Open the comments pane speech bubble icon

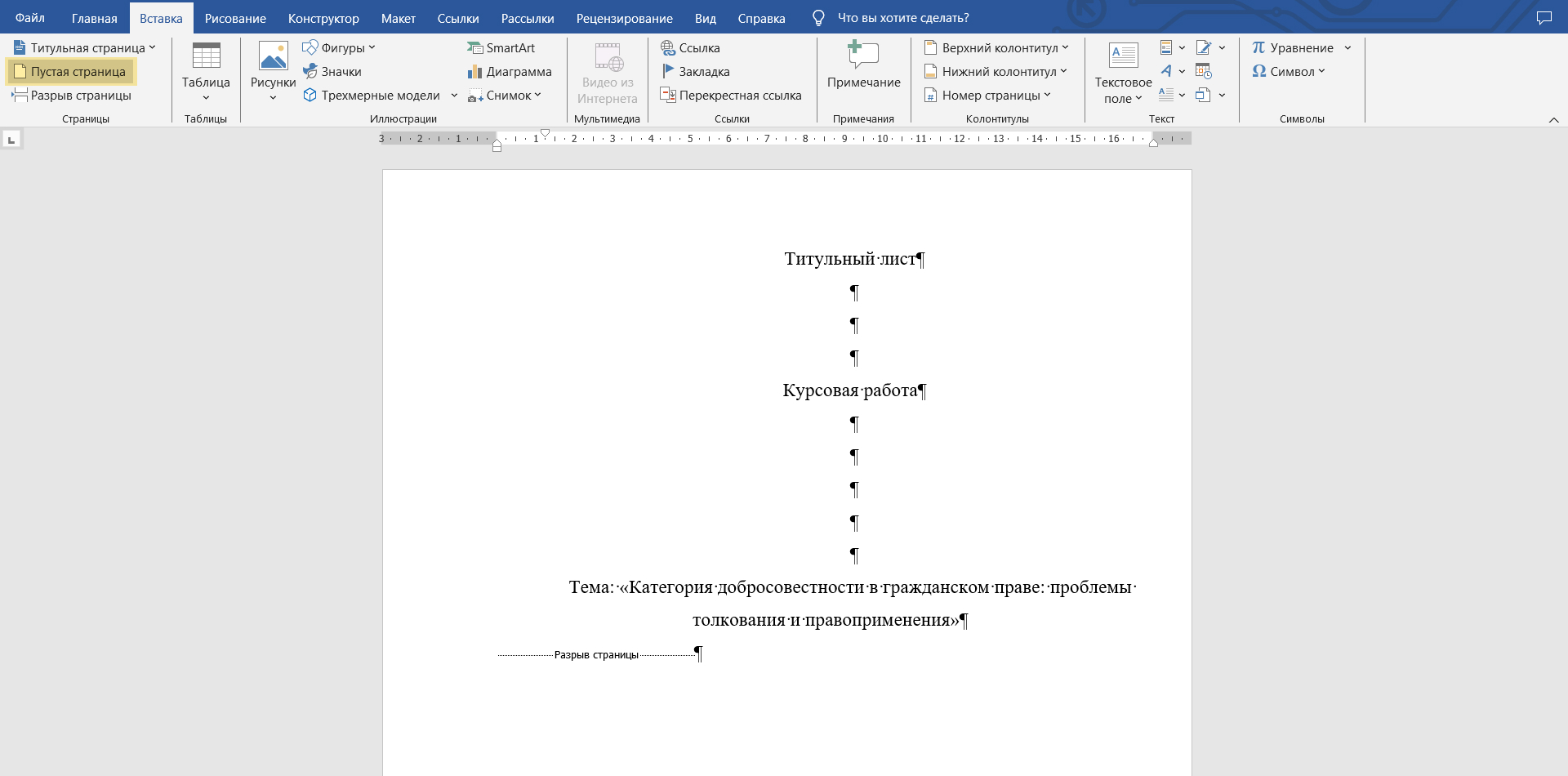pyautogui.click(x=1543, y=17)
